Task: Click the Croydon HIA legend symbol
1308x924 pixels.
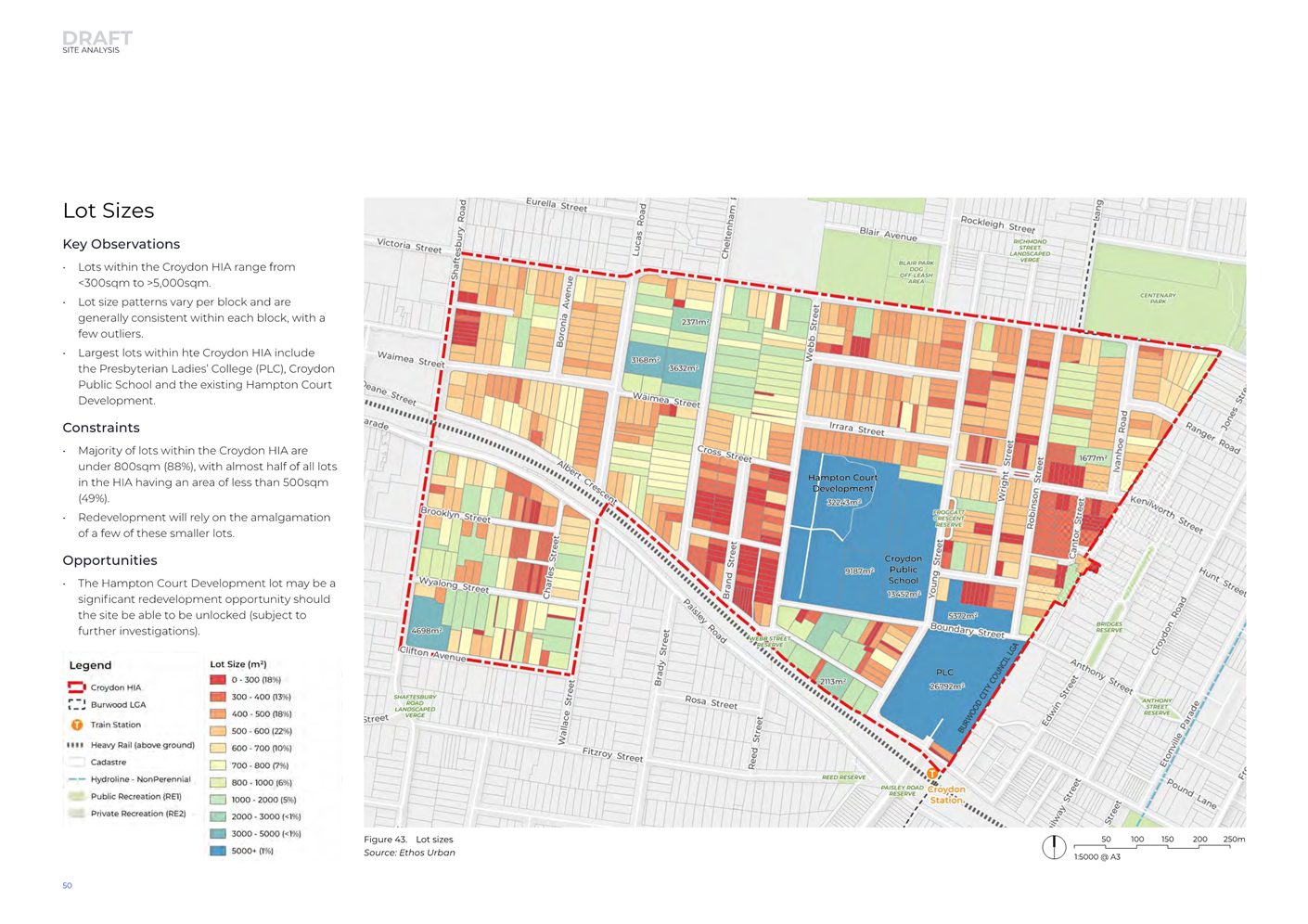Action: pyautogui.click(x=76, y=687)
